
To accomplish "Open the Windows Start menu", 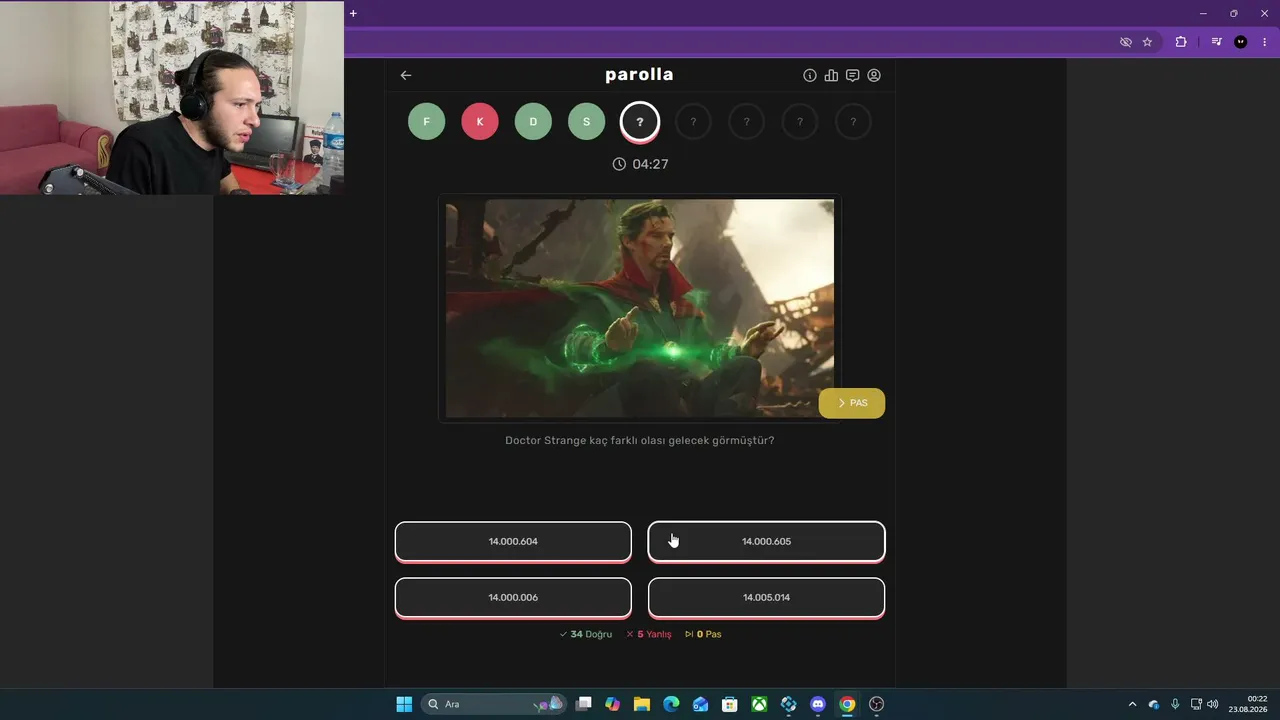I will pyautogui.click(x=404, y=704).
